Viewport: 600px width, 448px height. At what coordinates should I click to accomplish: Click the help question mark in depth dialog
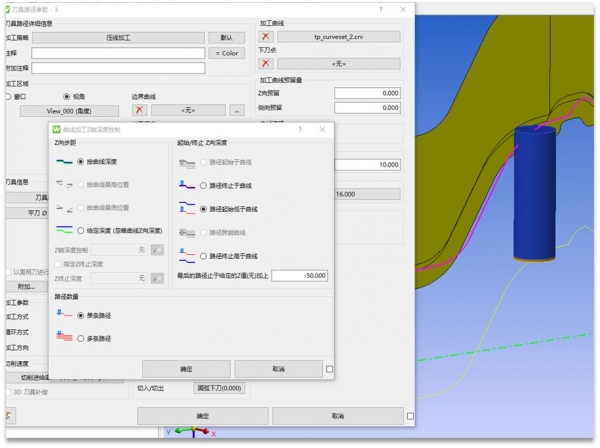coord(300,130)
